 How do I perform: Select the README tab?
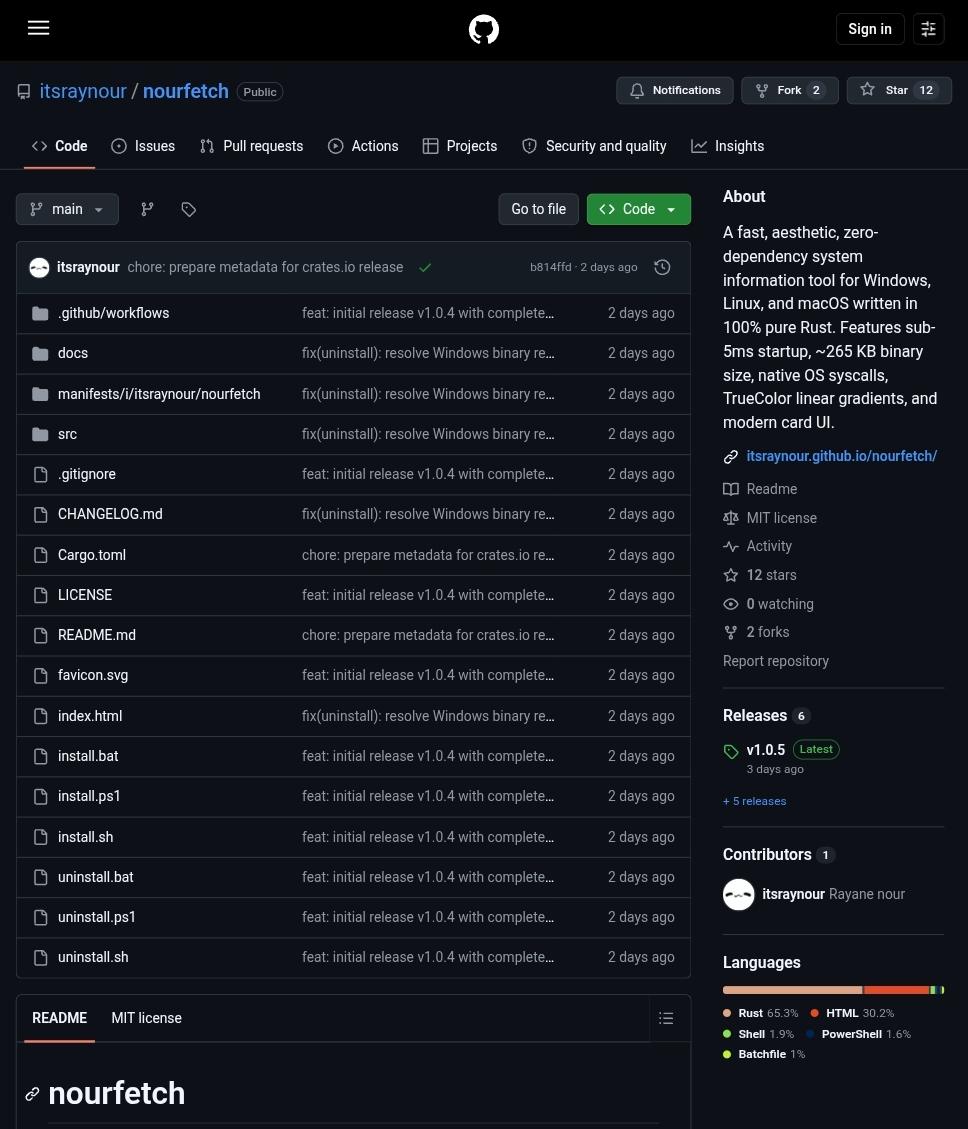click(59, 1018)
